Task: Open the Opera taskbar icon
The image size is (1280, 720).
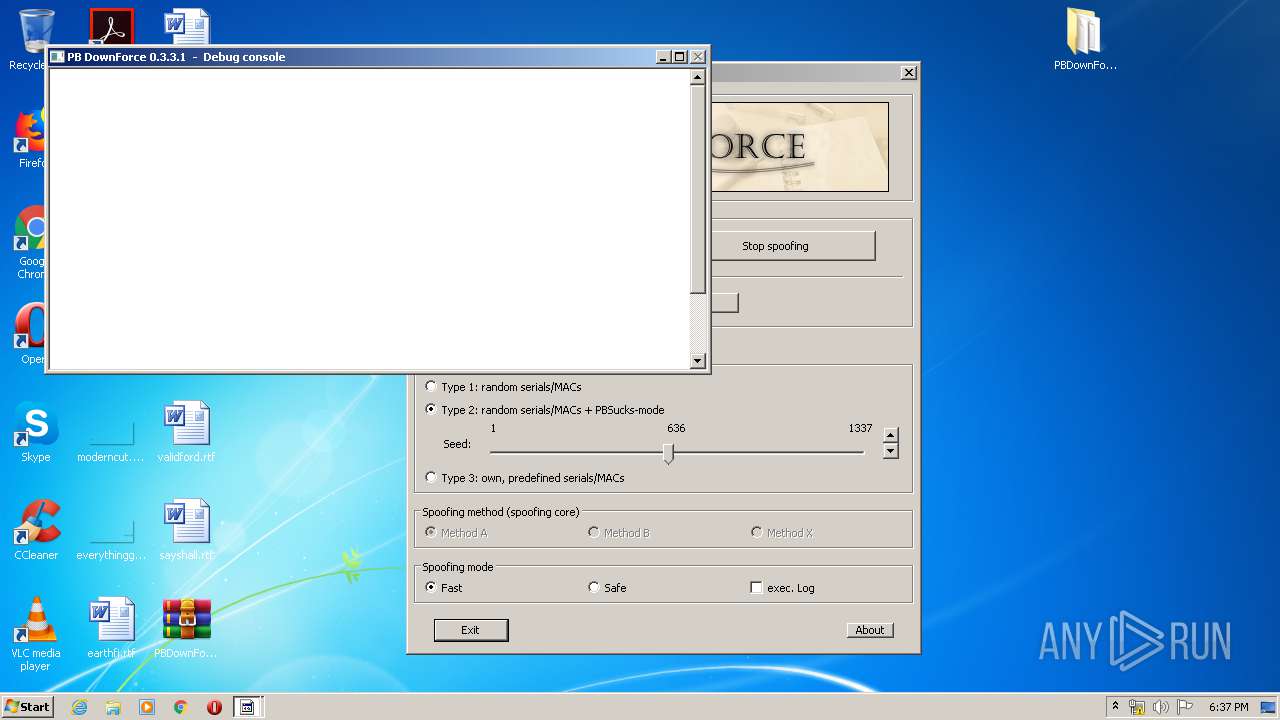Action: pos(214,707)
